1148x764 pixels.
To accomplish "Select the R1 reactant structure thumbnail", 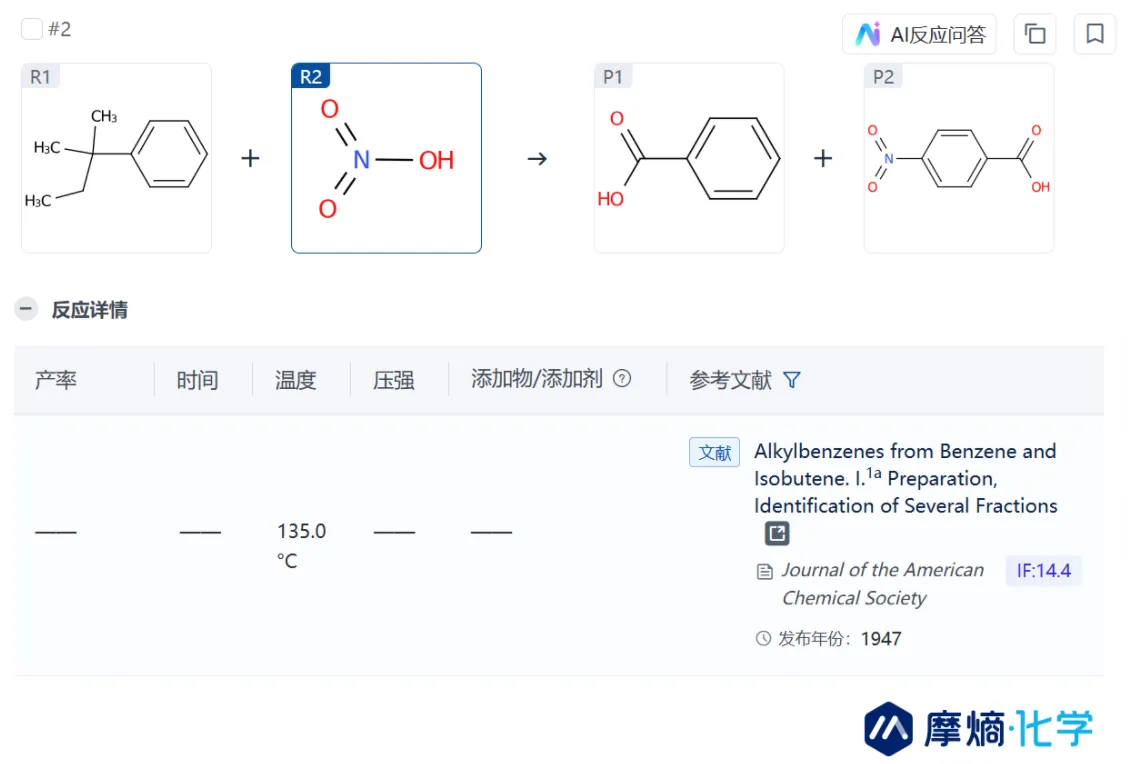I will point(116,158).
